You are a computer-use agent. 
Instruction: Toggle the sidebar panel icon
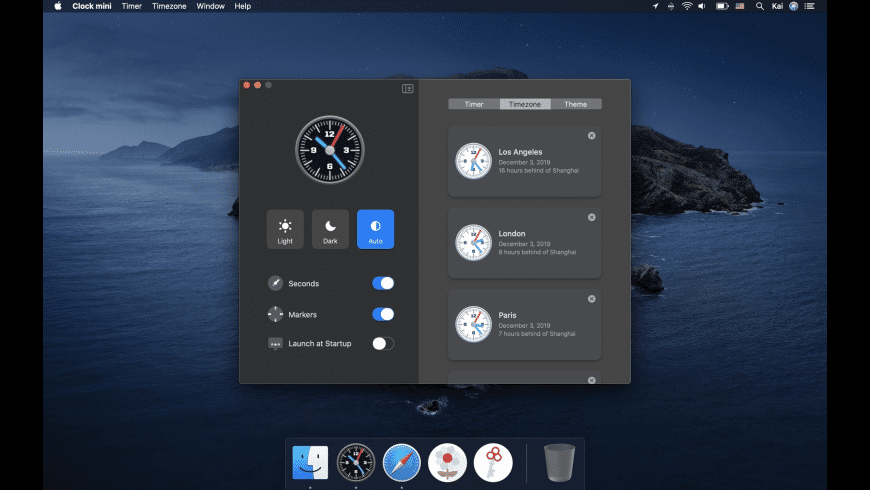(x=407, y=89)
